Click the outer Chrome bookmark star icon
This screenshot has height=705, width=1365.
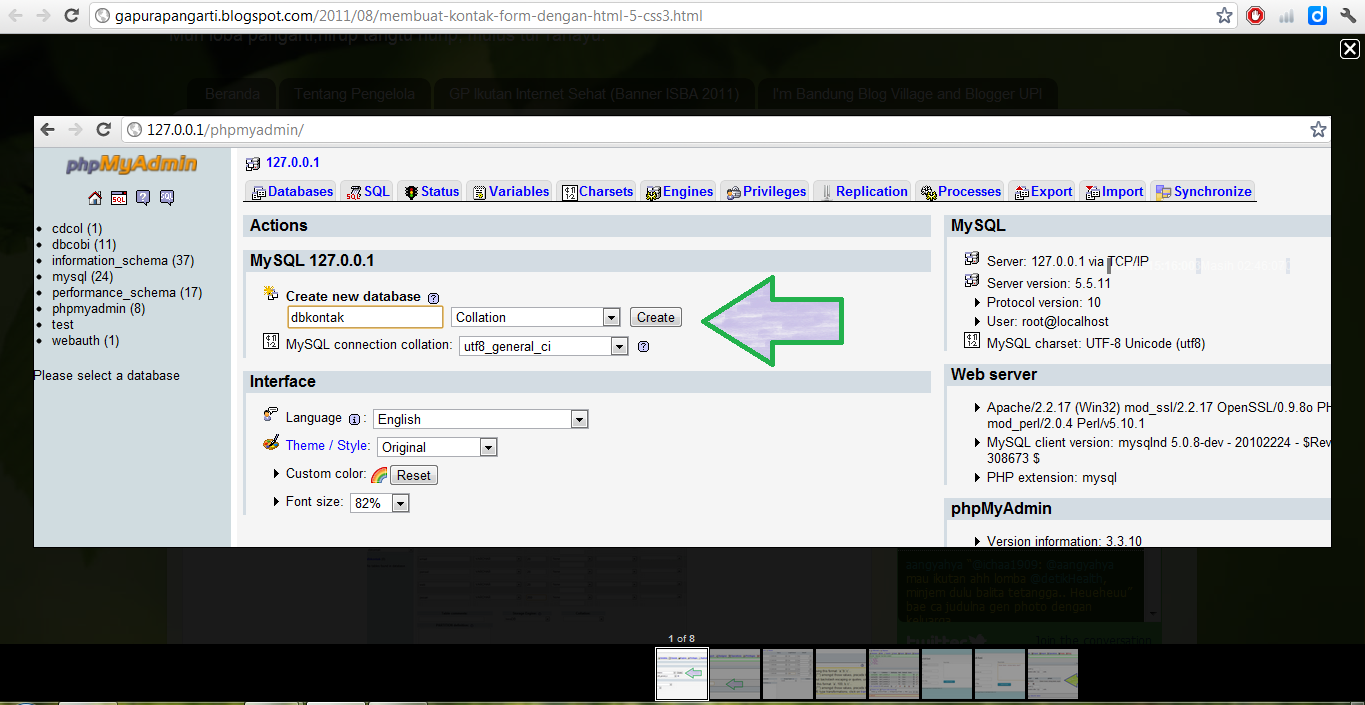[1224, 16]
